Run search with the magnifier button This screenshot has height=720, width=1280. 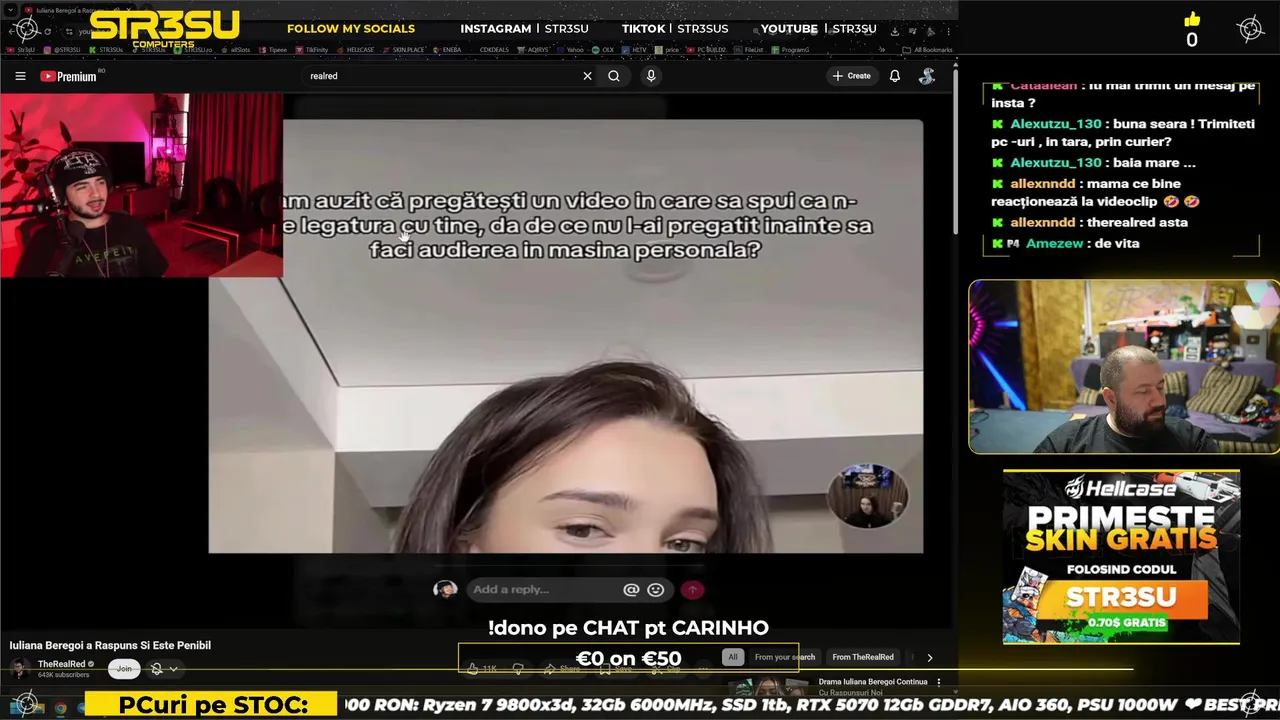tap(614, 76)
